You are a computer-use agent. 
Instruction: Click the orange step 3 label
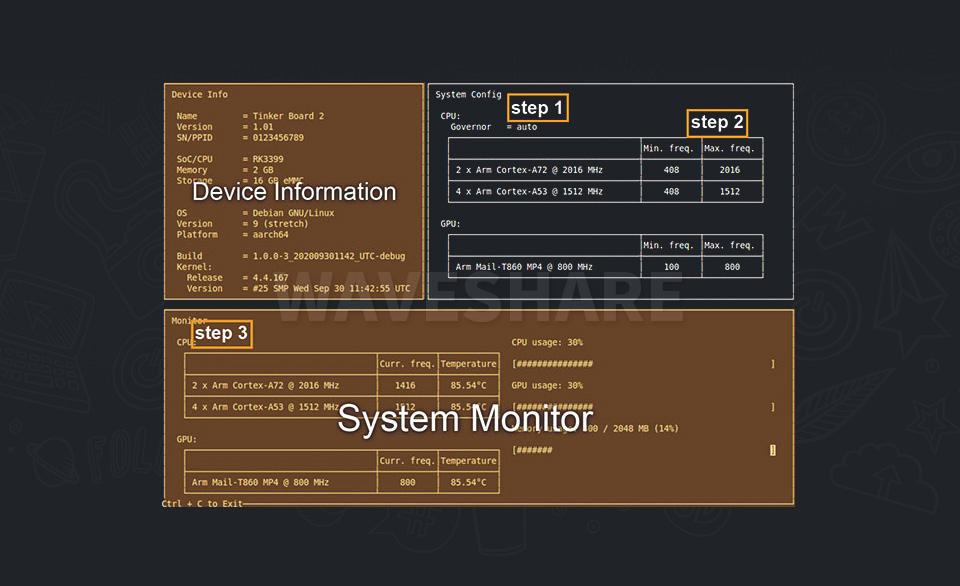pos(221,334)
